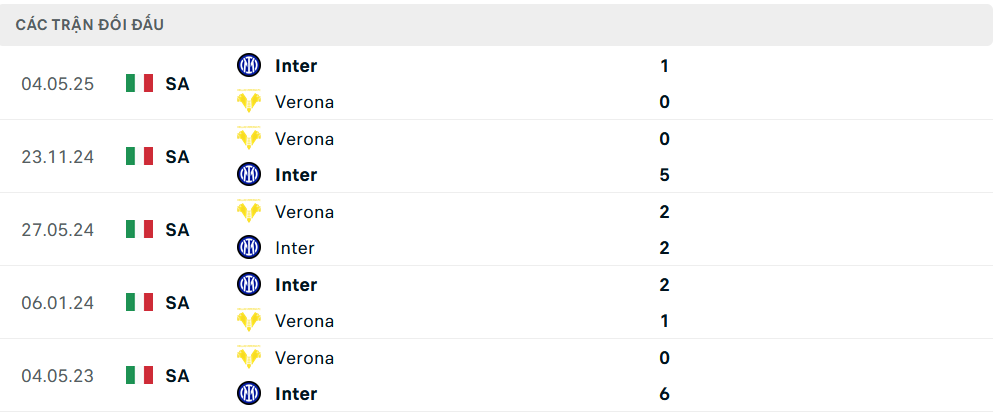Click Inter's score 5 in 23.11.24 match
Viewport: 993px width, 412px height.
665,175
